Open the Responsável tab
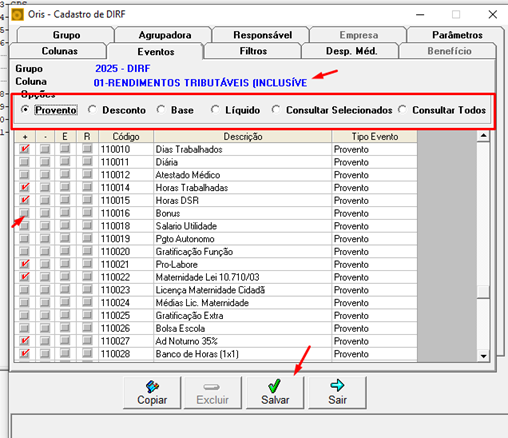508x438 pixels. pos(262,35)
